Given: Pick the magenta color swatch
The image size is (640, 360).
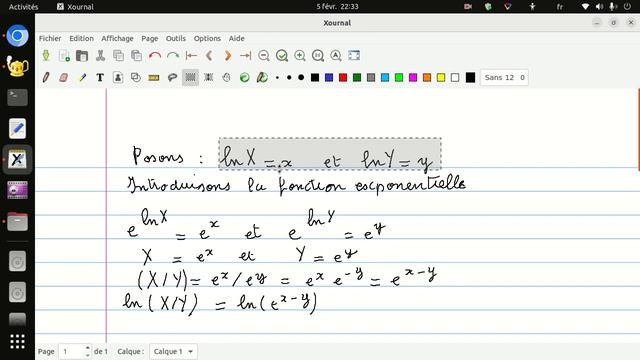Looking at the screenshot, I should tap(413, 78).
